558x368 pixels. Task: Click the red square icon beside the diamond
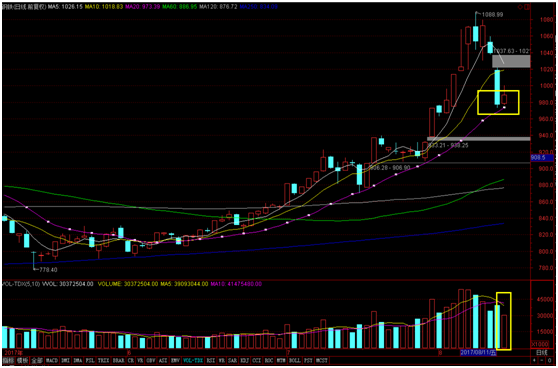[527, 7]
